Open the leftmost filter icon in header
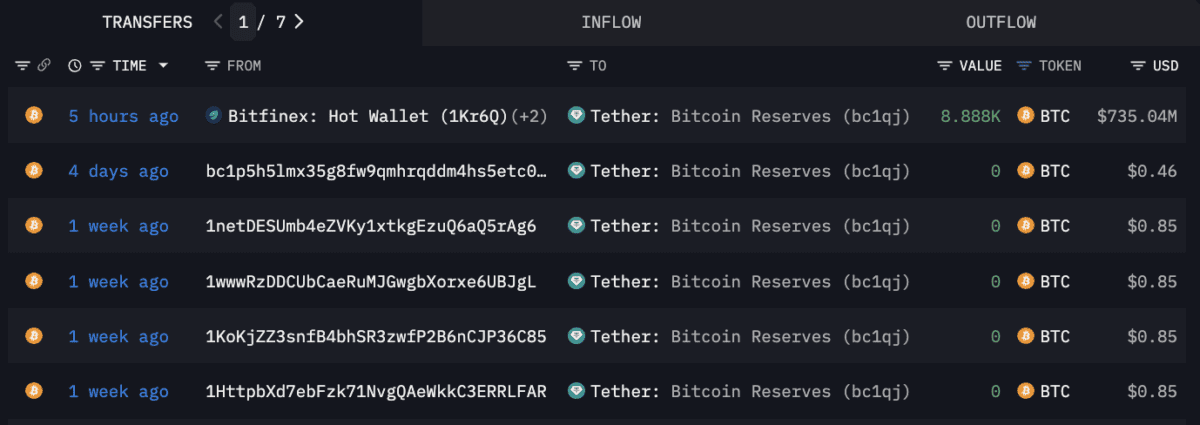Viewport: 1200px width, 425px height. tap(22, 66)
